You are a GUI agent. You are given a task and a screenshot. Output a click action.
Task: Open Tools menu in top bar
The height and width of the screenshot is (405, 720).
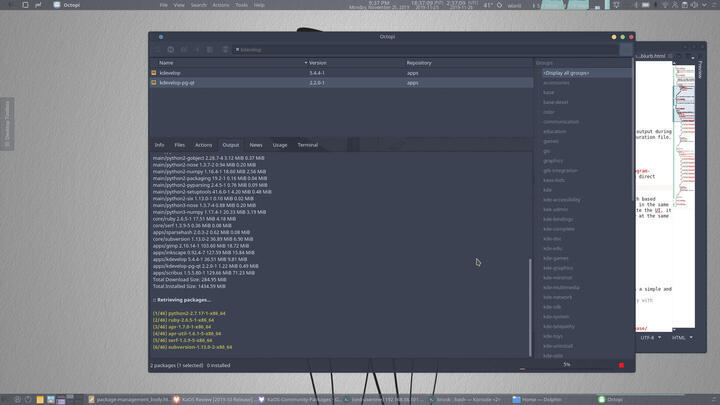point(242,5)
